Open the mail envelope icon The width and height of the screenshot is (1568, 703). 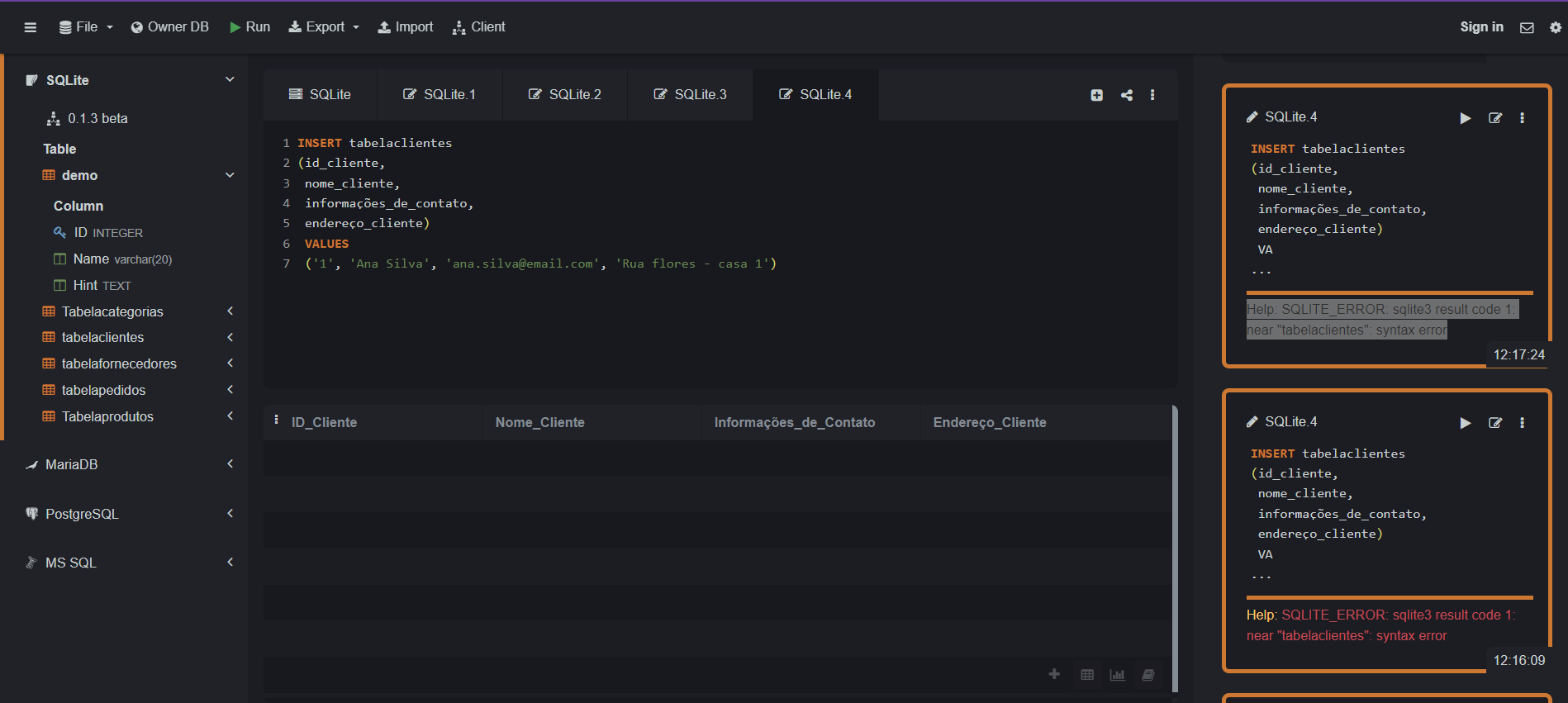(x=1527, y=27)
